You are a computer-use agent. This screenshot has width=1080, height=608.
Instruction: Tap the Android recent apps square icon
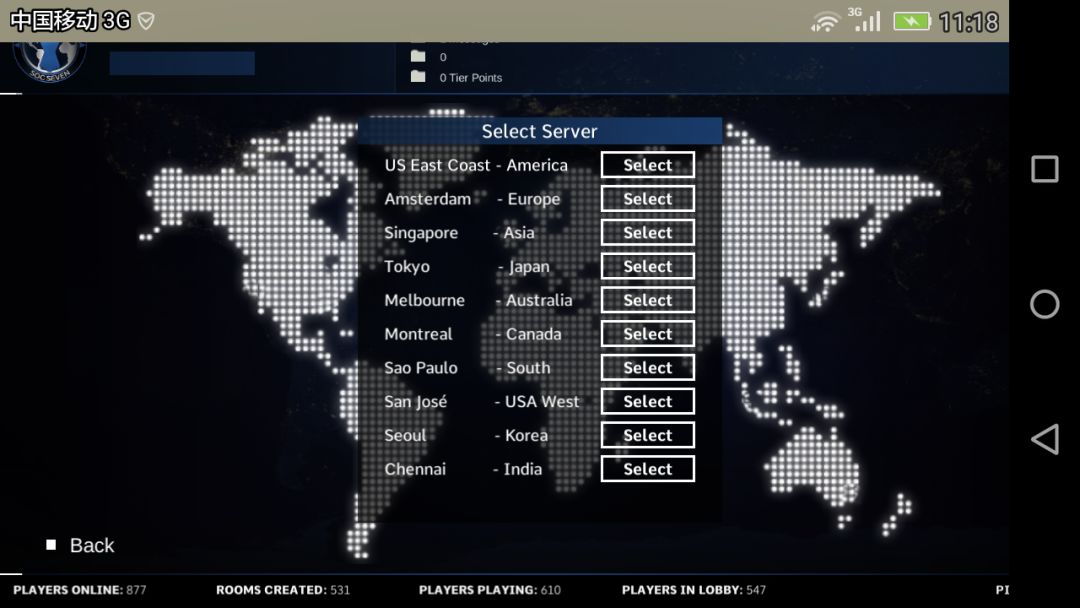pos(1044,169)
